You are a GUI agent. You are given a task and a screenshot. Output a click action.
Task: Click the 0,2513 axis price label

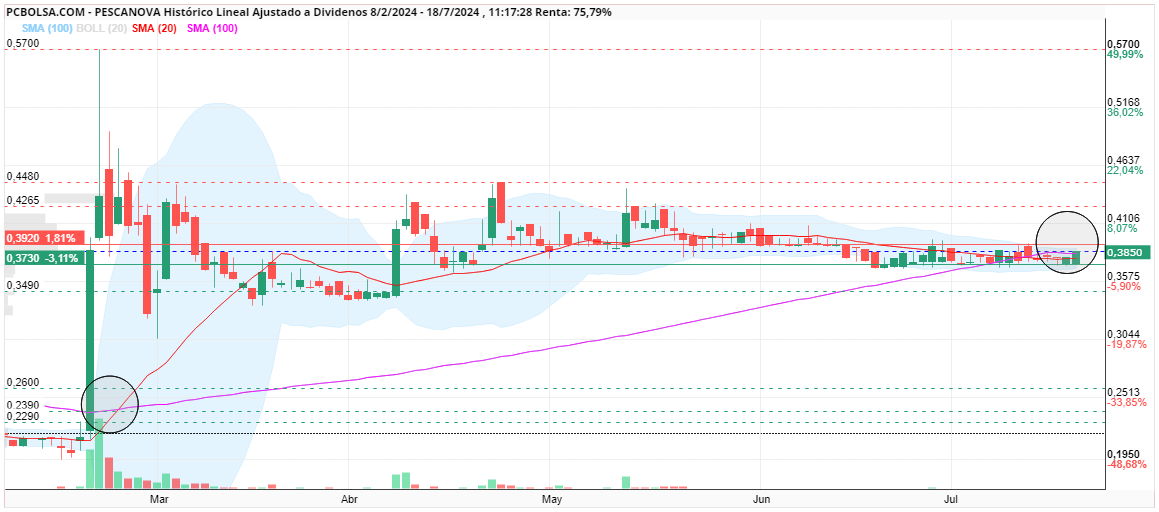pyautogui.click(x=1125, y=392)
